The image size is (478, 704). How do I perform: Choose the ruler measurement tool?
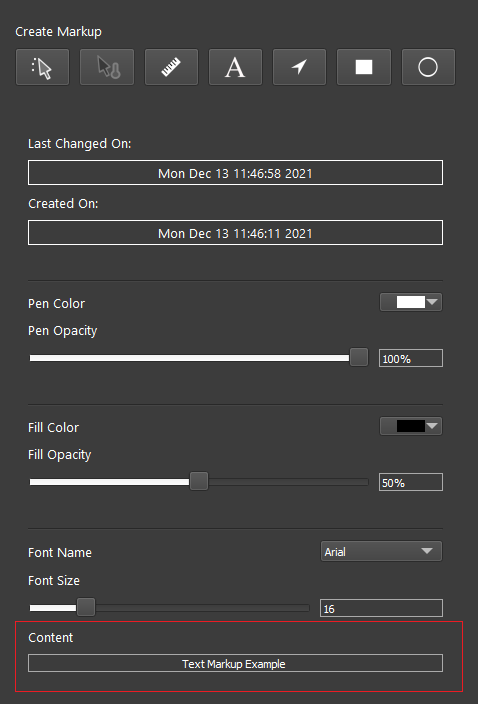tap(171, 67)
